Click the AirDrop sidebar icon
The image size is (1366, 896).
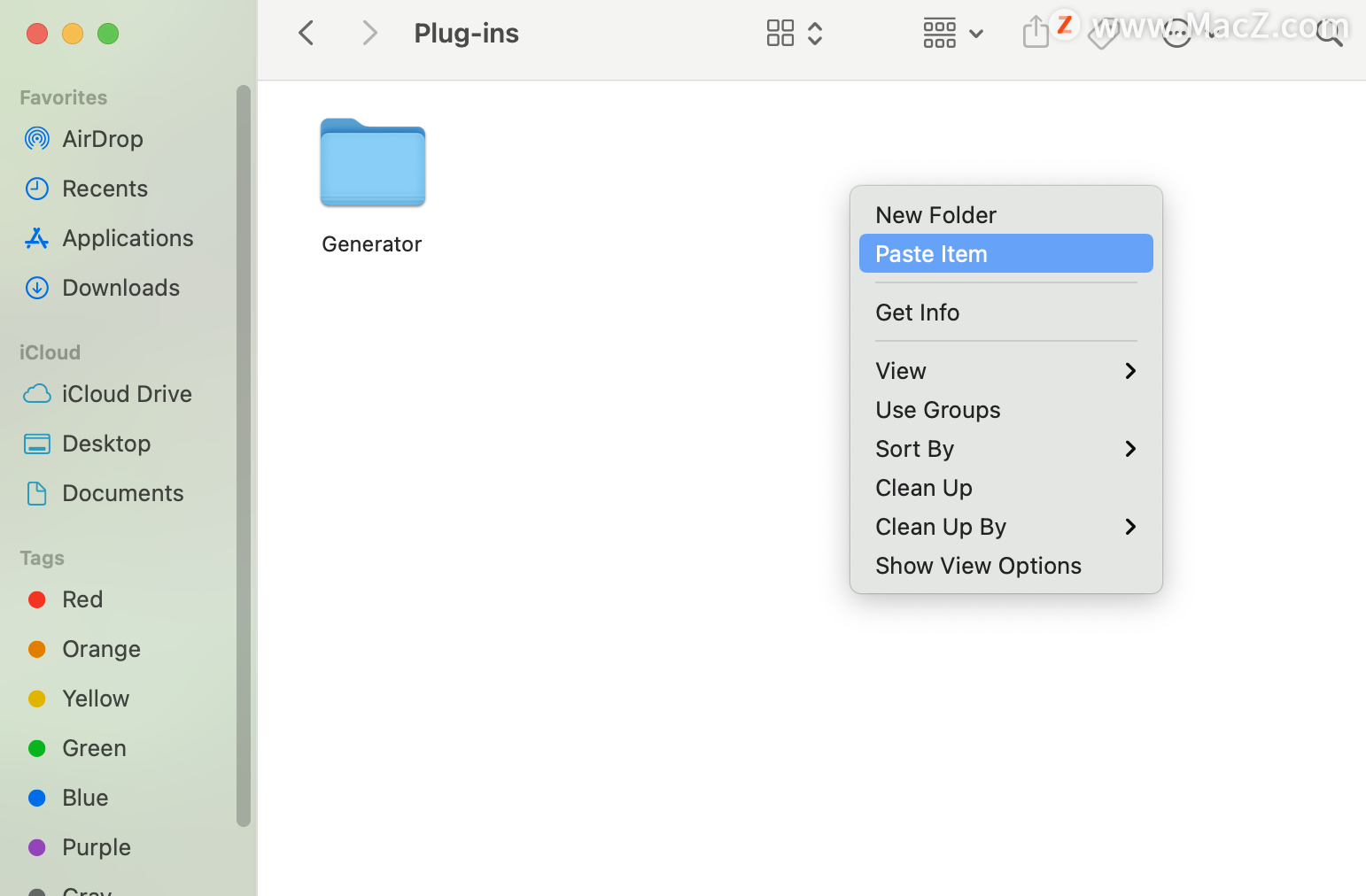tap(37, 139)
